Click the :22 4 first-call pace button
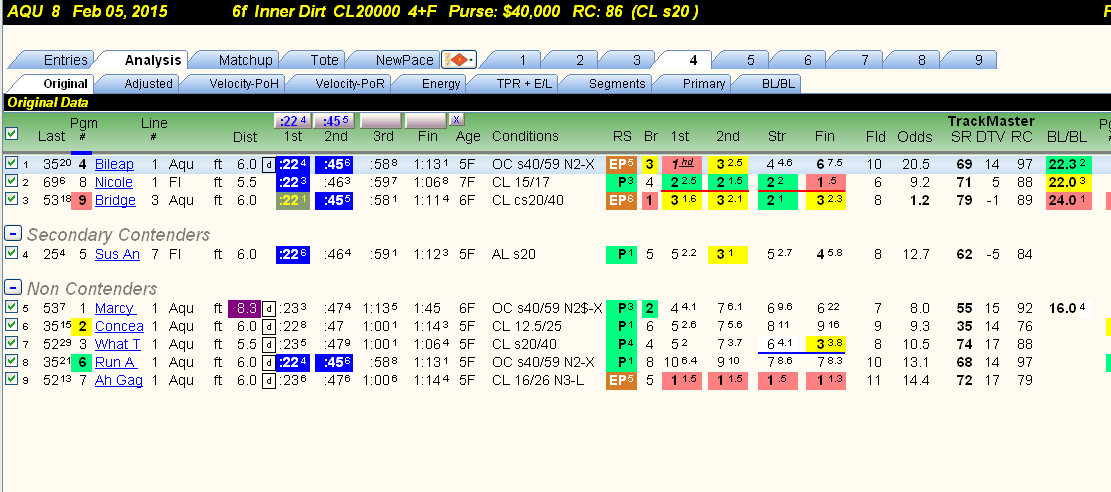1111x492 pixels. (x=291, y=120)
